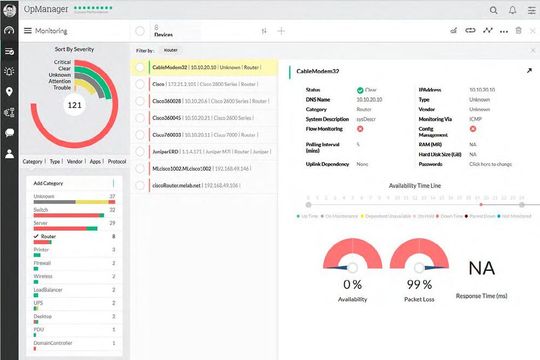The height and width of the screenshot is (360, 540).
Task: Click the Router filter chip
Action: [170, 50]
